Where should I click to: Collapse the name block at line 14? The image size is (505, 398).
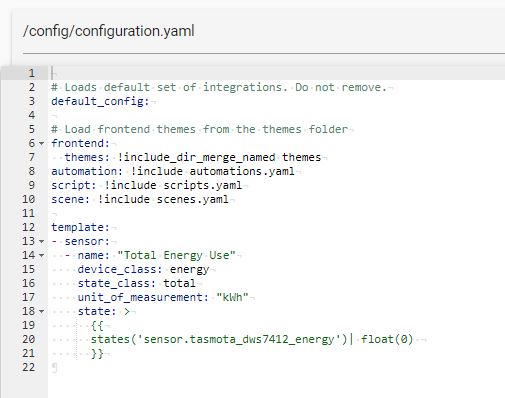(41, 255)
